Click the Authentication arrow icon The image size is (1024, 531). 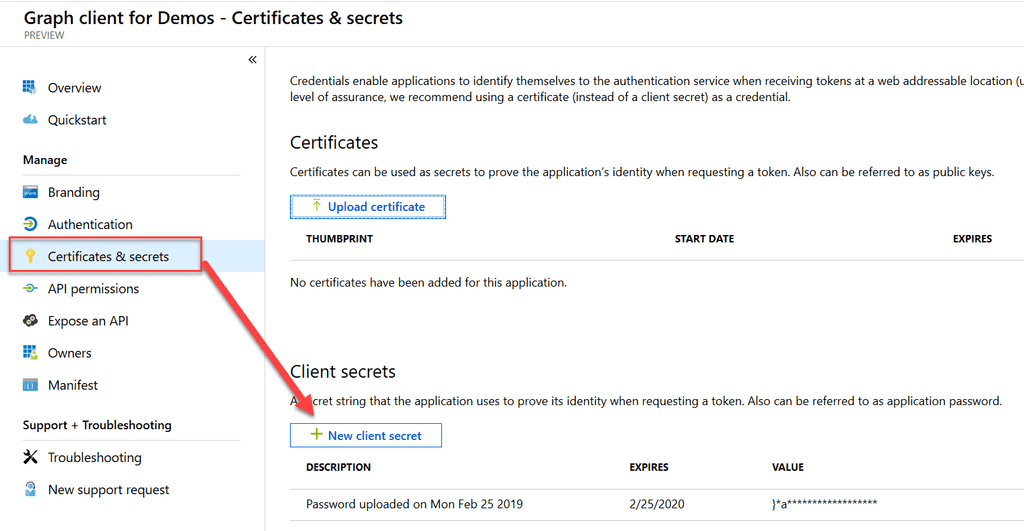click(x=30, y=224)
